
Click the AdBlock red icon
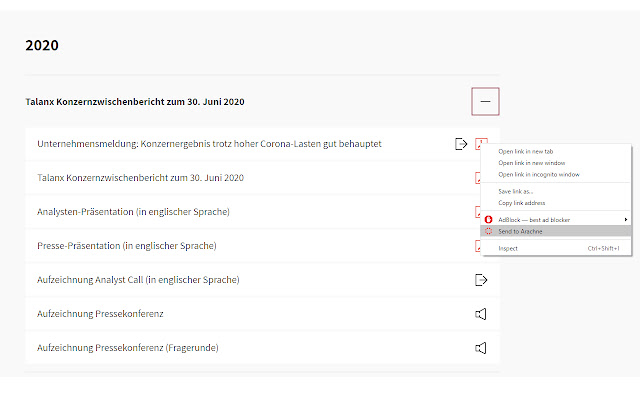pos(488,220)
